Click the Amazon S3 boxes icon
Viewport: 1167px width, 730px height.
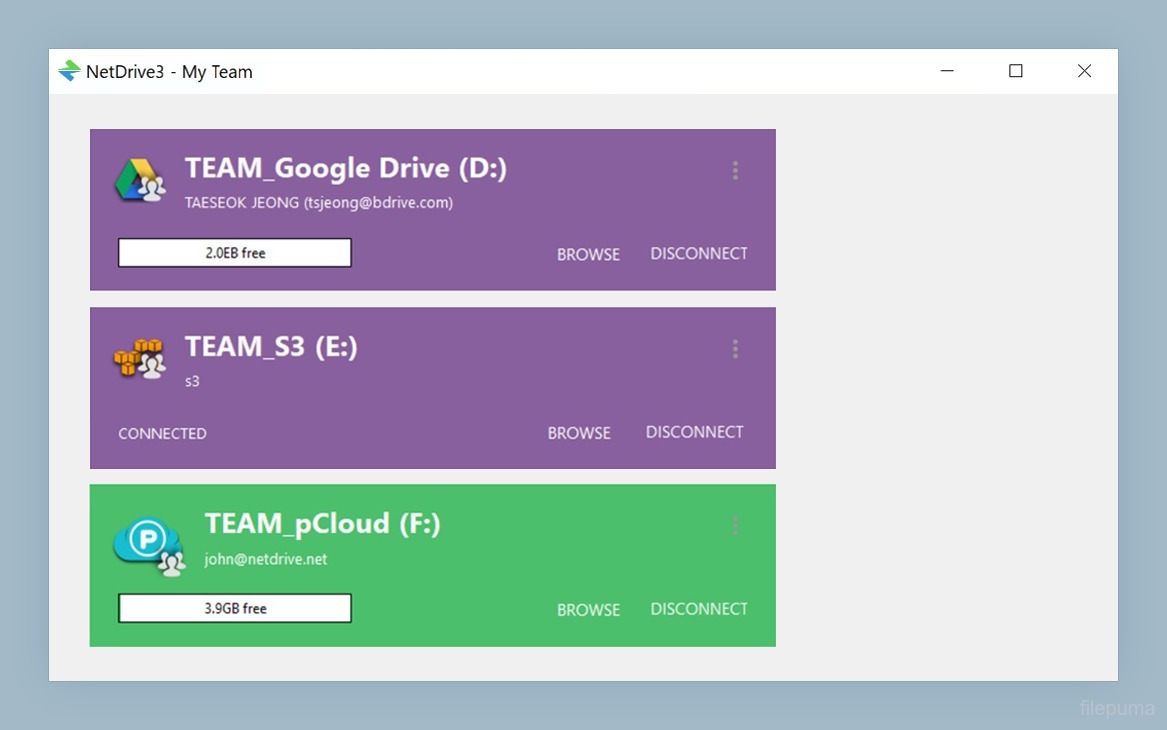[x=139, y=358]
